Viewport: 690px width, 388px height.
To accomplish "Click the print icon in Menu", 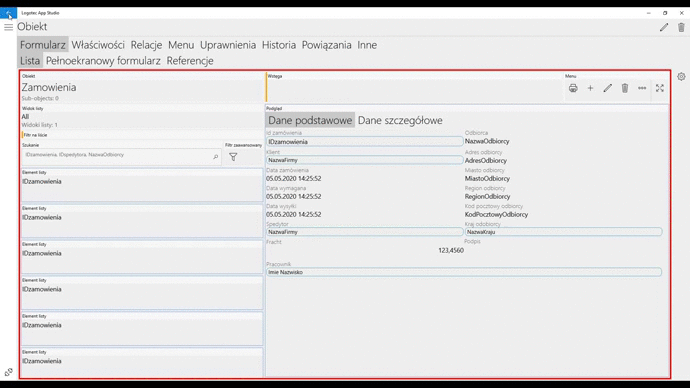I will (573, 88).
